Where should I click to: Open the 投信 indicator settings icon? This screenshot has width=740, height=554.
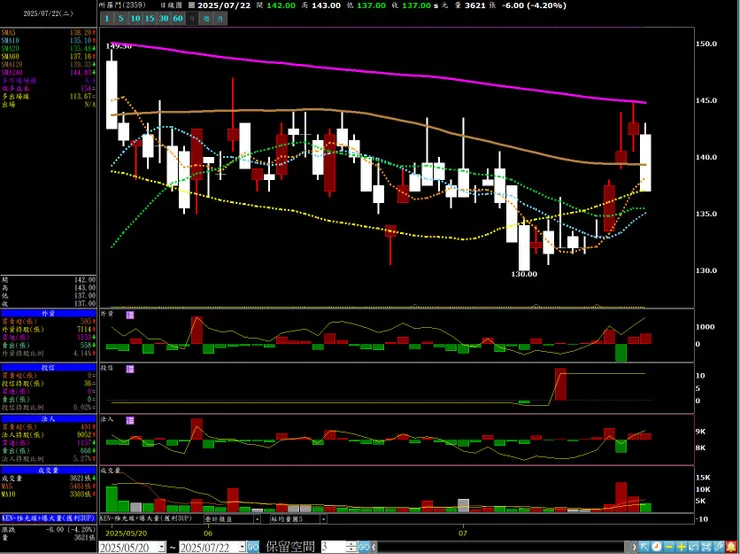(x=130, y=369)
